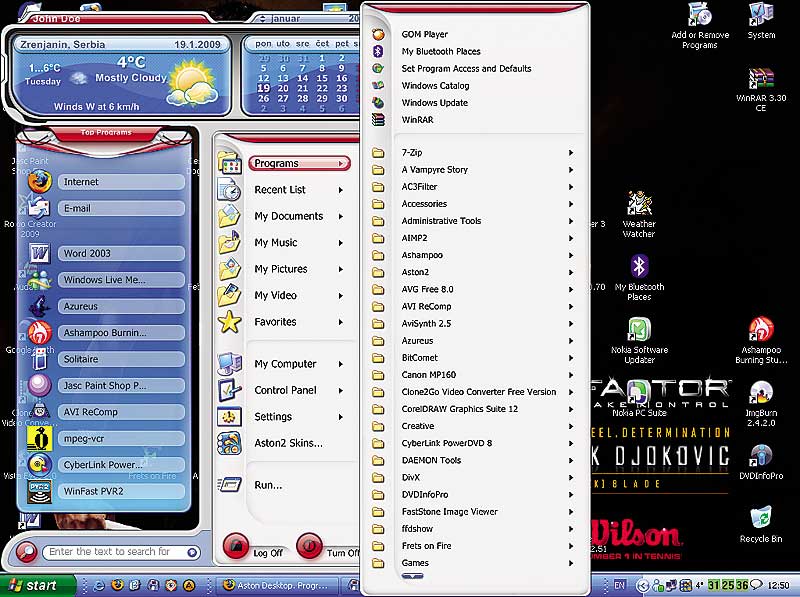This screenshot has width=800, height=597.
Task: Expand the Games submenu arrow
Action: [571, 563]
